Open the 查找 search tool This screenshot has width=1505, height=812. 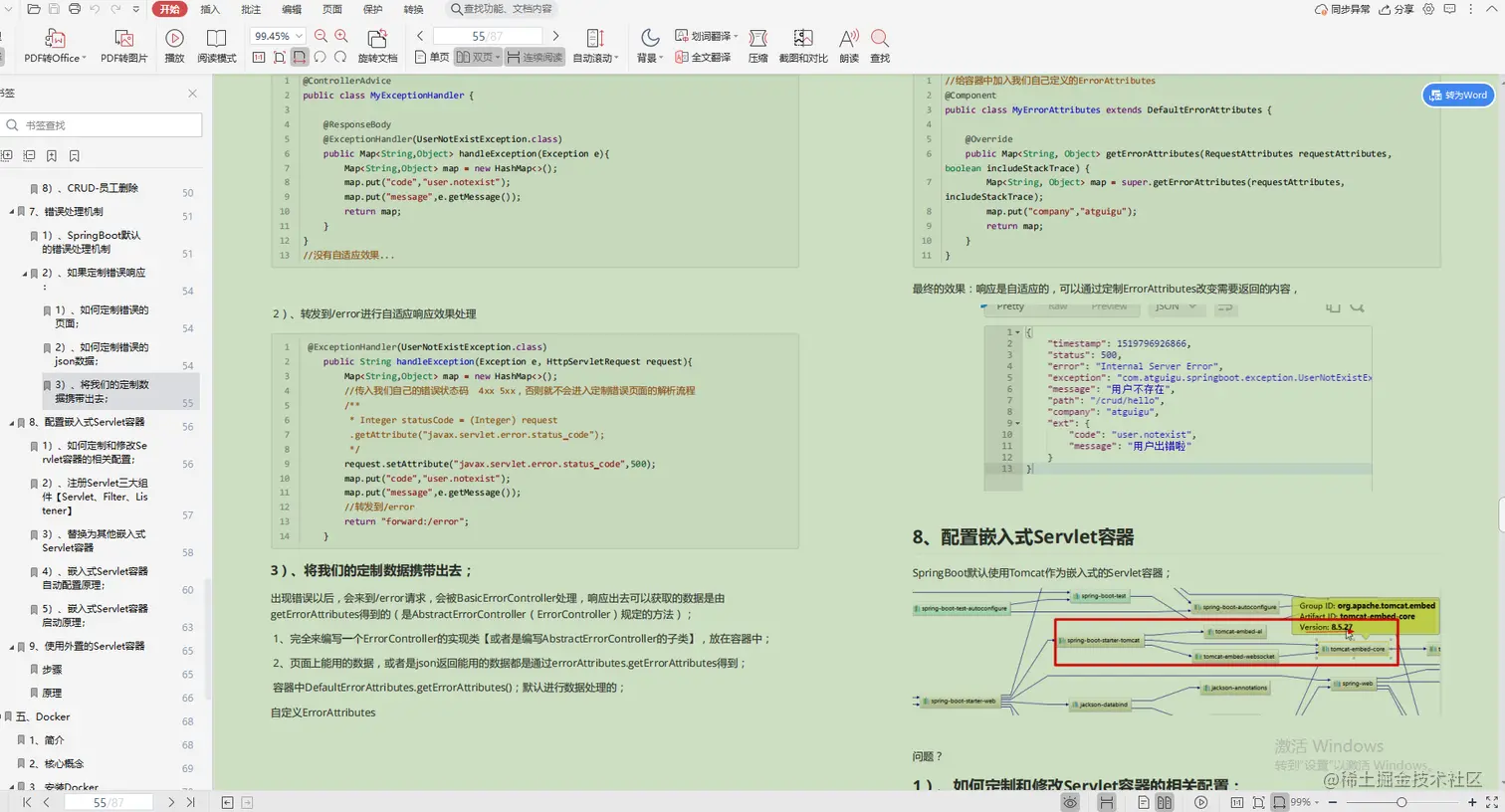[880, 46]
